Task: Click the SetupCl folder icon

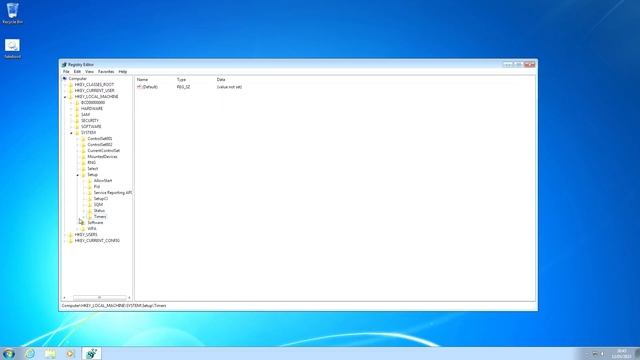Action: pos(90,198)
